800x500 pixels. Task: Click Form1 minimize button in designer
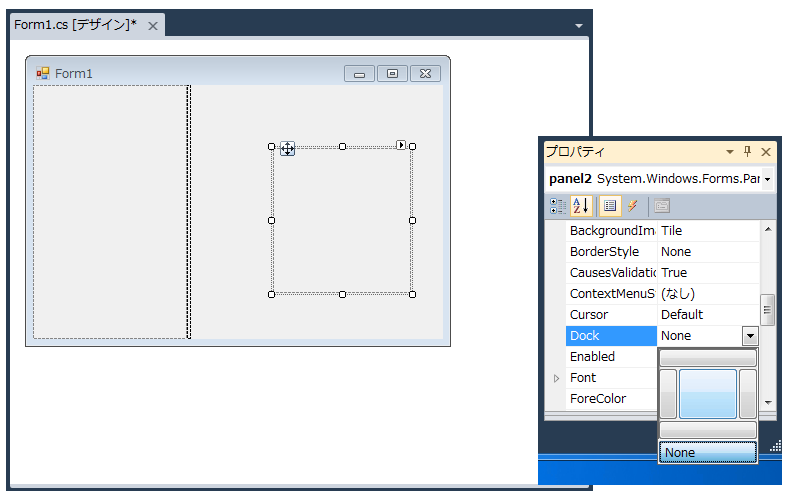coord(360,74)
